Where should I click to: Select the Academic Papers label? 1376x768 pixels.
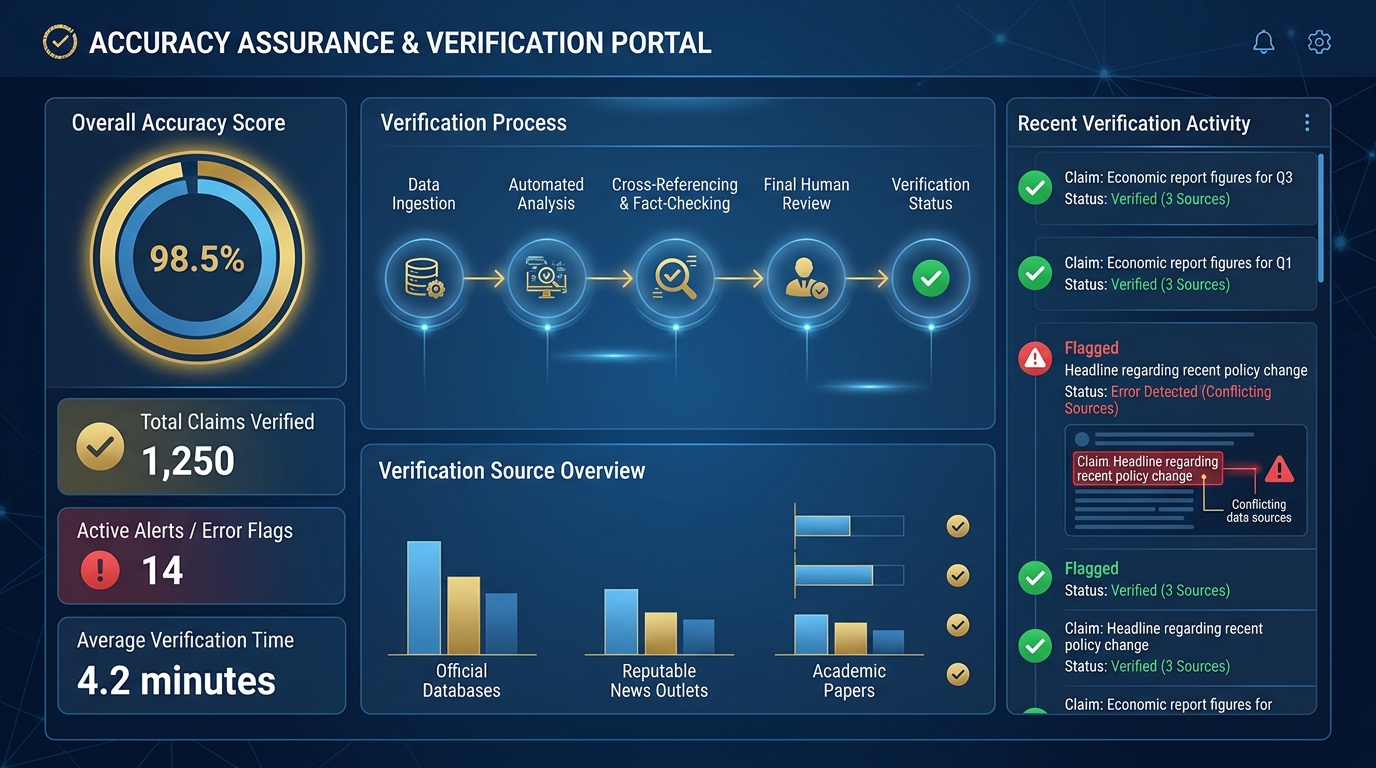(849, 681)
